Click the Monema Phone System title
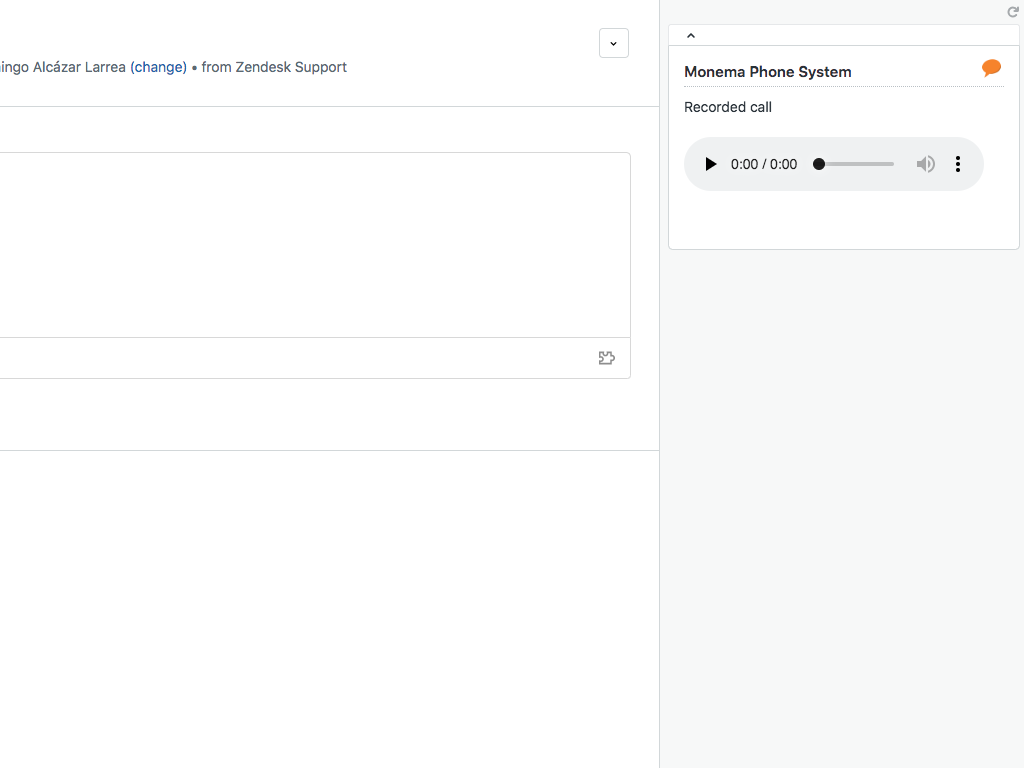 [767, 72]
